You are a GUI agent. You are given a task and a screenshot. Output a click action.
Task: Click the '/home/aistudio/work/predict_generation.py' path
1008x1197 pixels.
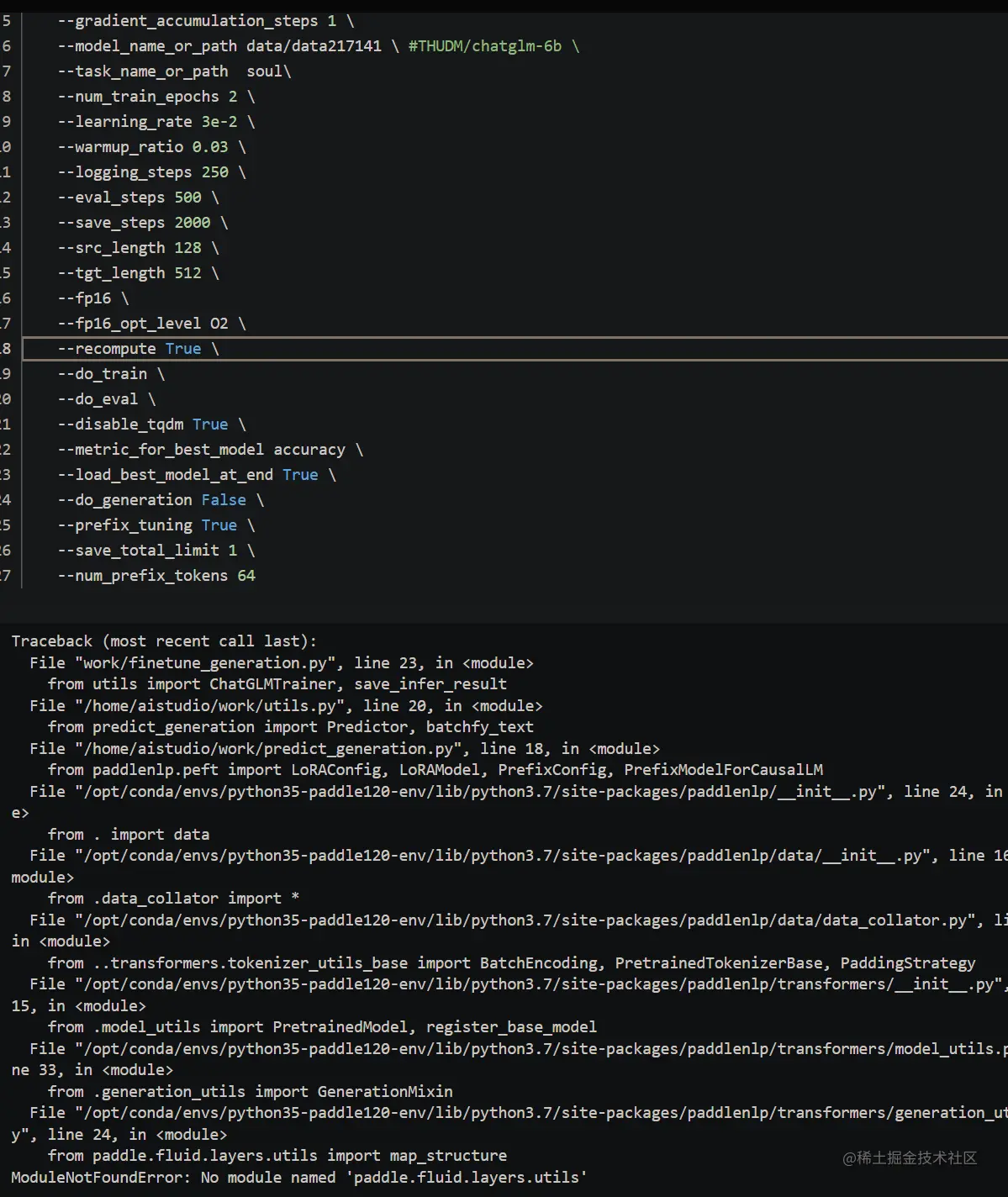[269, 748]
